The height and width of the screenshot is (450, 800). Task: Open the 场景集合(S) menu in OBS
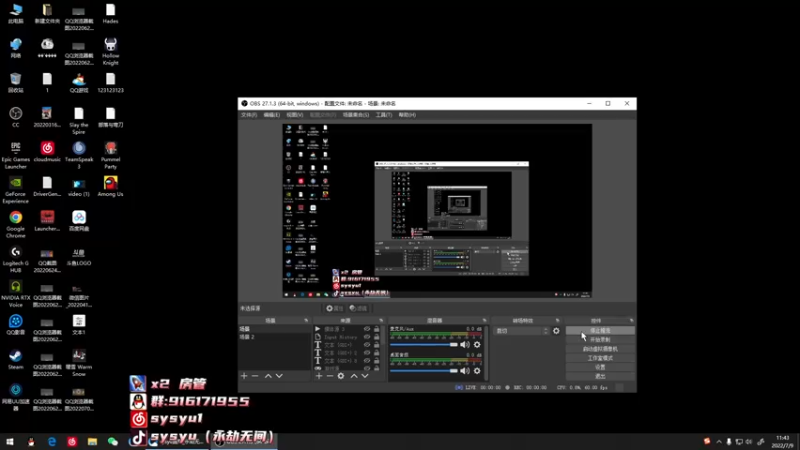pos(356,115)
